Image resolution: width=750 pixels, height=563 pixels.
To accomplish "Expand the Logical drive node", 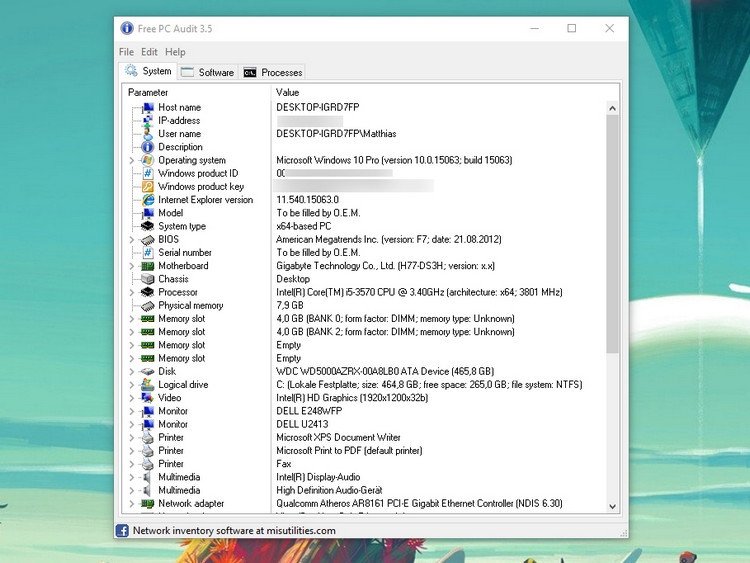I will [x=132, y=385].
